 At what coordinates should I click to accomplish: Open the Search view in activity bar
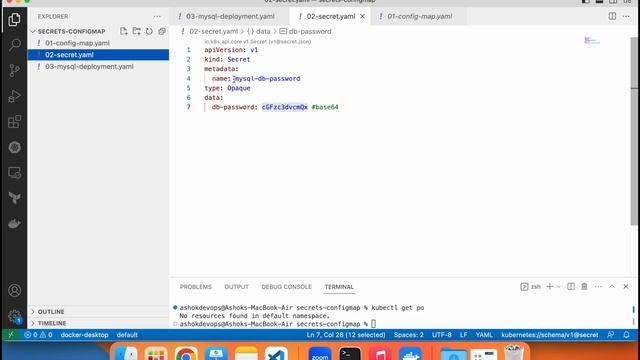[14, 44]
